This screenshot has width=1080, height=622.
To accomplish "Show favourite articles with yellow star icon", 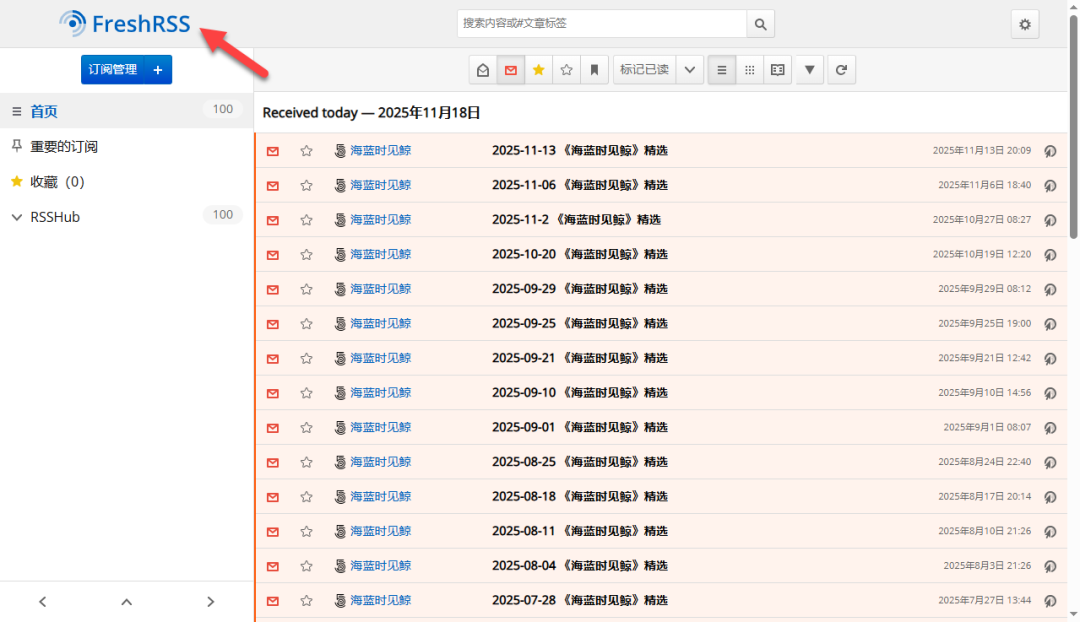I will coord(539,69).
